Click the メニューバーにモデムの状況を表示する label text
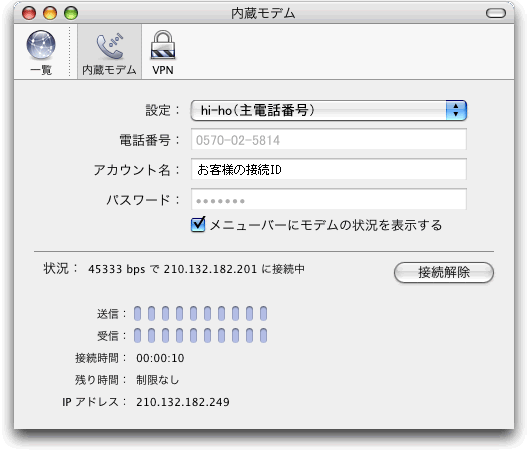 point(326,225)
